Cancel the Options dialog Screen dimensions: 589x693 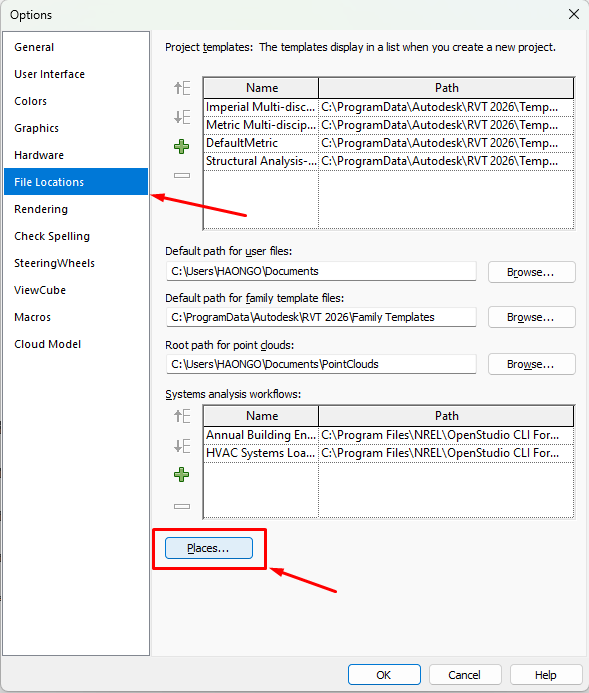coord(465,674)
